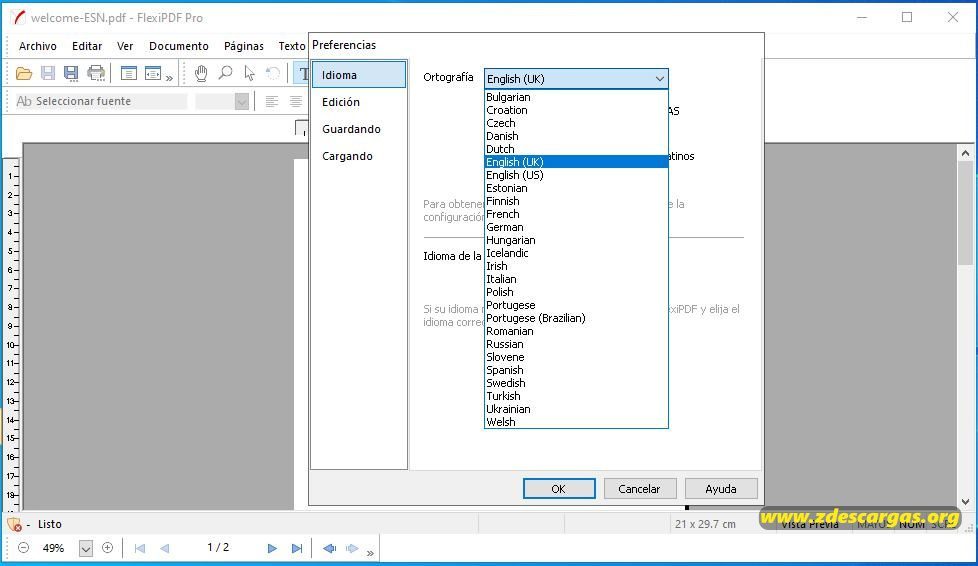Click the Cancelar button

(639, 489)
